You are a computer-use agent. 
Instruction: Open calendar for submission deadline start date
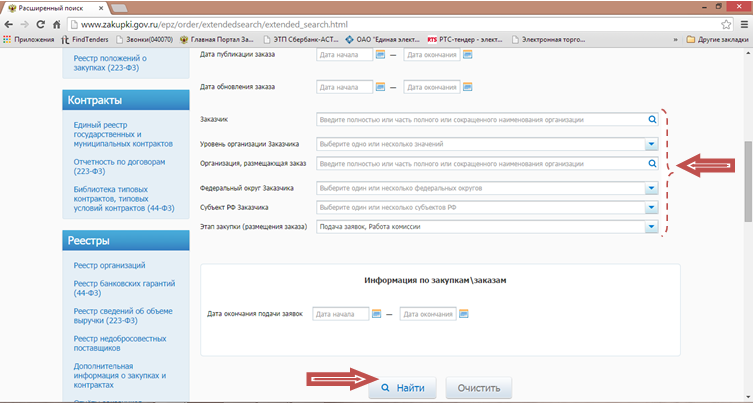click(x=376, y=314)
